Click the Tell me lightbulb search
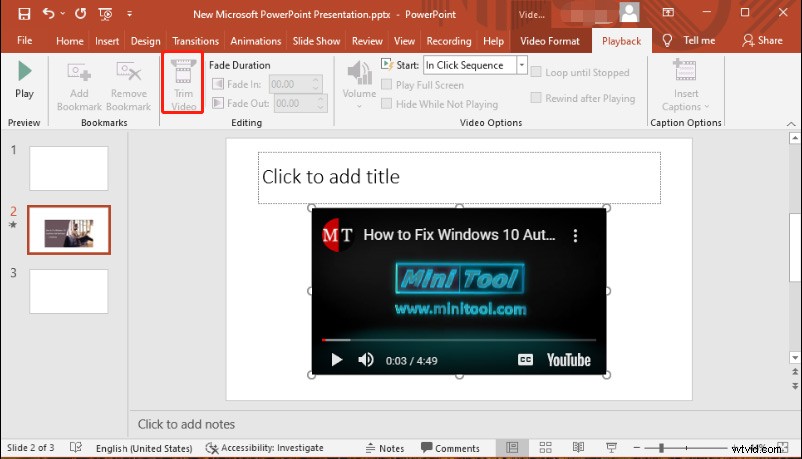Image resolution: width=802 pixels, height=459 pixels. pos(688,40)
